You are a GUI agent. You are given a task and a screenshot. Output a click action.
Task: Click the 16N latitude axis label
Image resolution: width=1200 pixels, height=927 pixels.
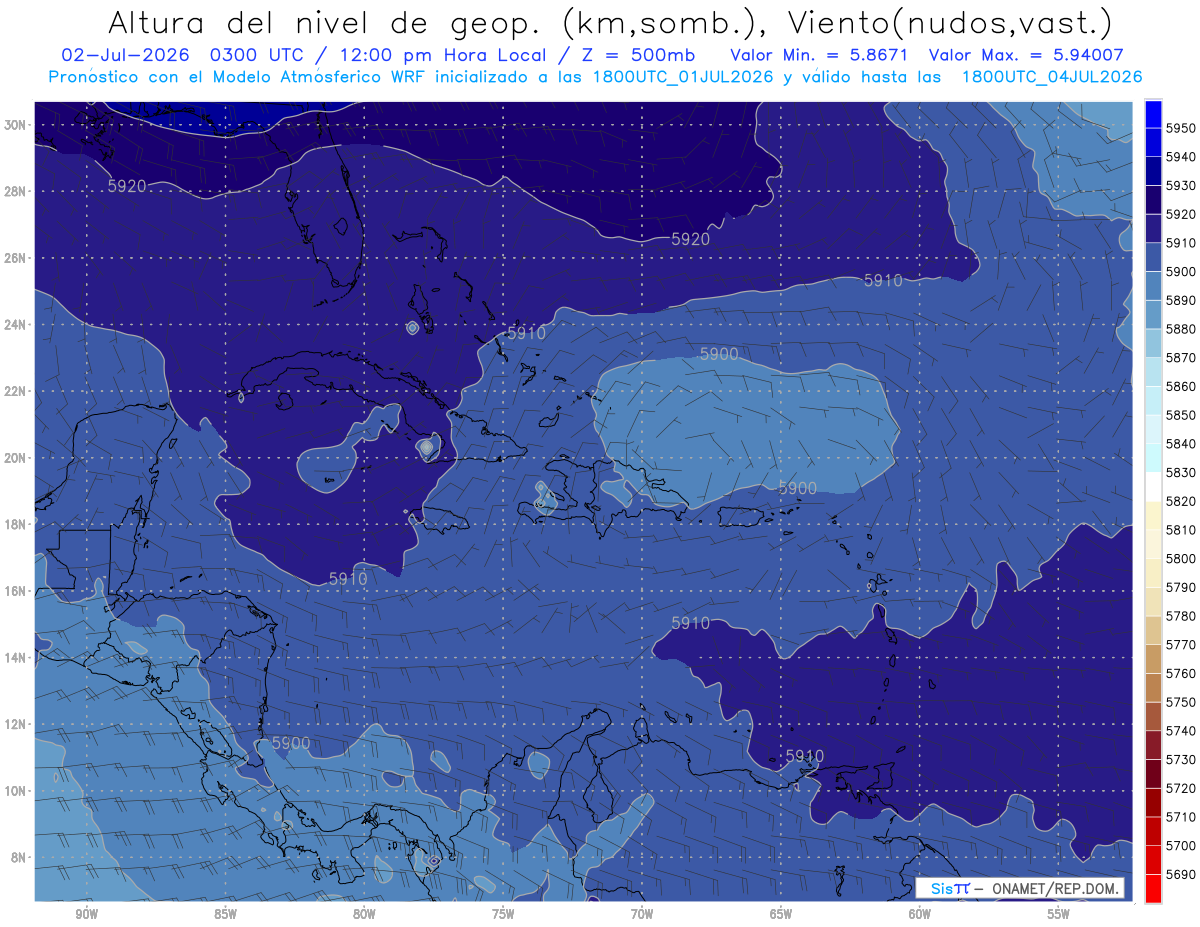point(14,591)
